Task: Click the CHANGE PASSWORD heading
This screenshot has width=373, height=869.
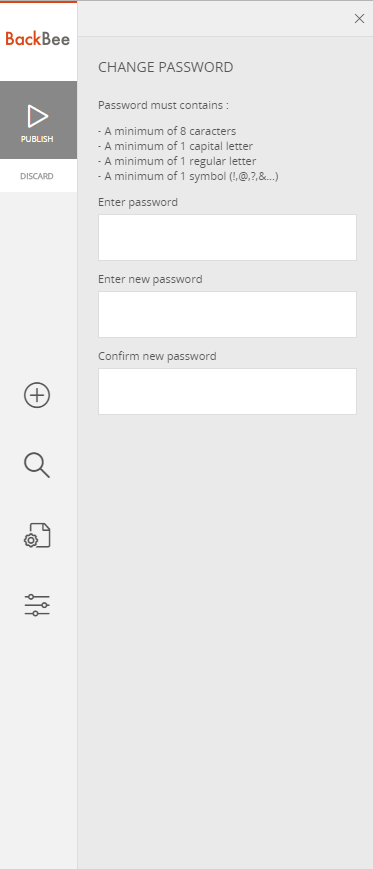Action: [166, 68]
